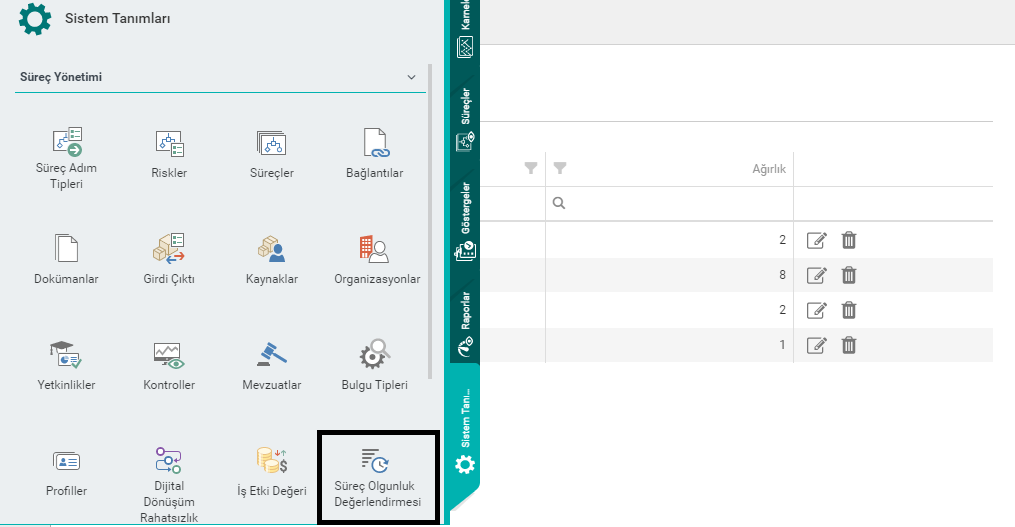The image size is (1015, 527).
Task: Collapse the Süreç Yönetimi section
Action: coord(411,77)
